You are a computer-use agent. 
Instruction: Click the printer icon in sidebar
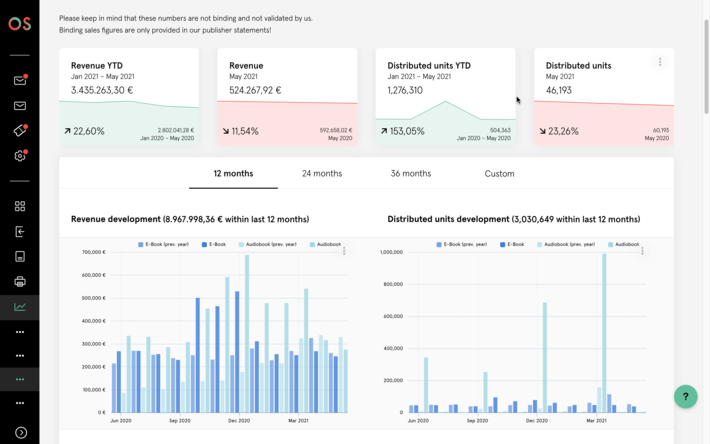click(x=20, y=282)
